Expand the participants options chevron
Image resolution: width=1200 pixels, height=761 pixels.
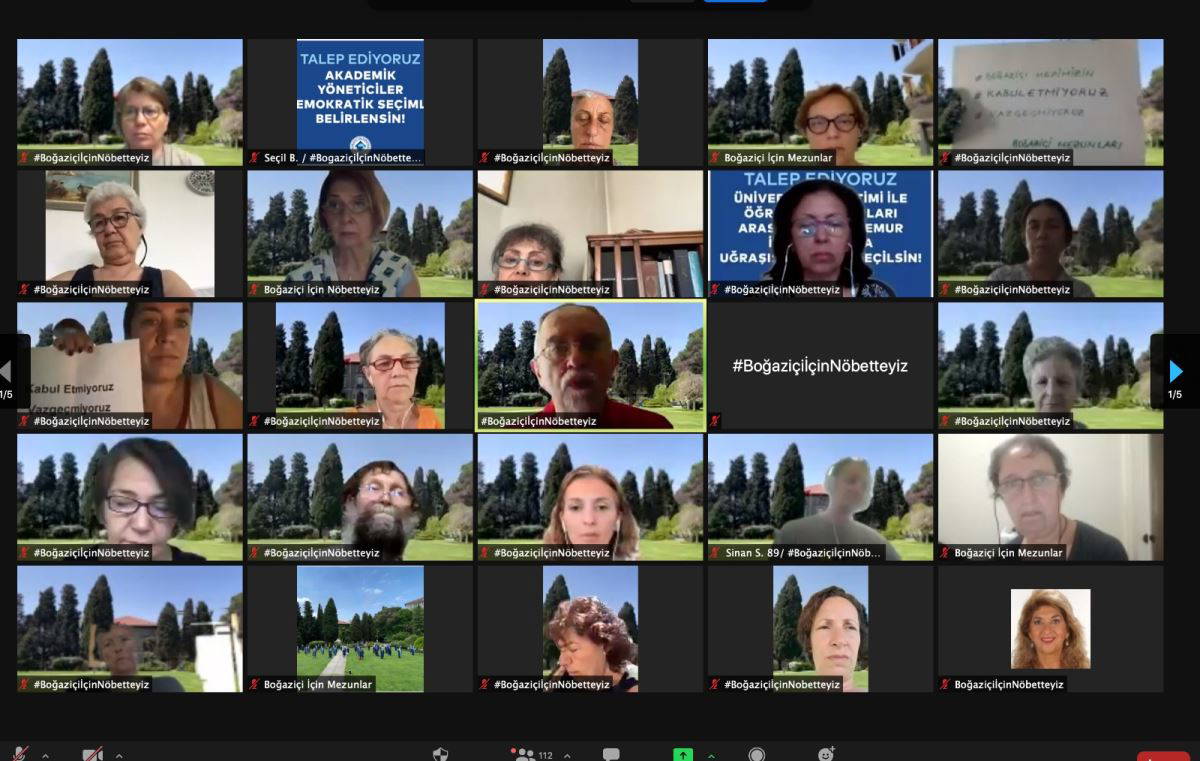(567, 755)
